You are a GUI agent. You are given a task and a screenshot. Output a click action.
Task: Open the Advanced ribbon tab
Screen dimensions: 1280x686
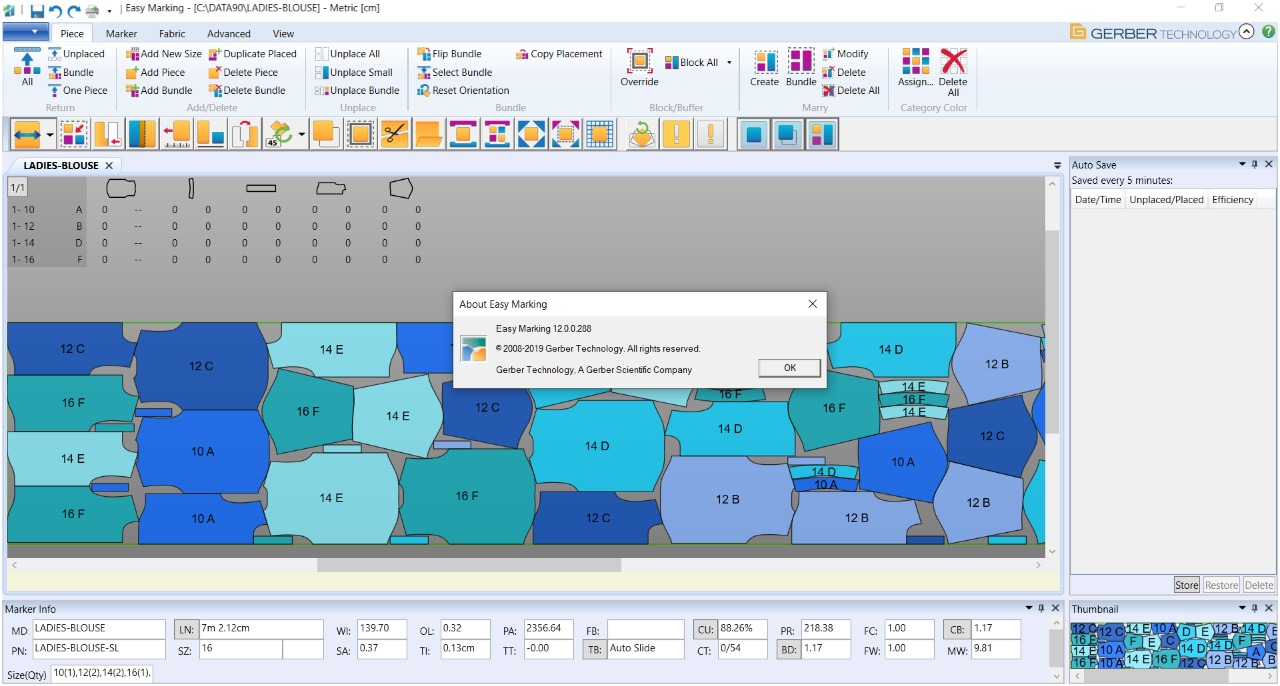229,34
